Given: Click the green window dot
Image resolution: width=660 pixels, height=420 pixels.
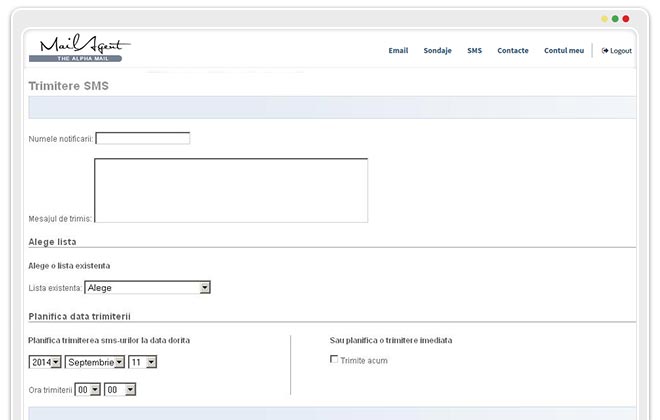Looking at the screenshot, I should [x=615, y=18].
